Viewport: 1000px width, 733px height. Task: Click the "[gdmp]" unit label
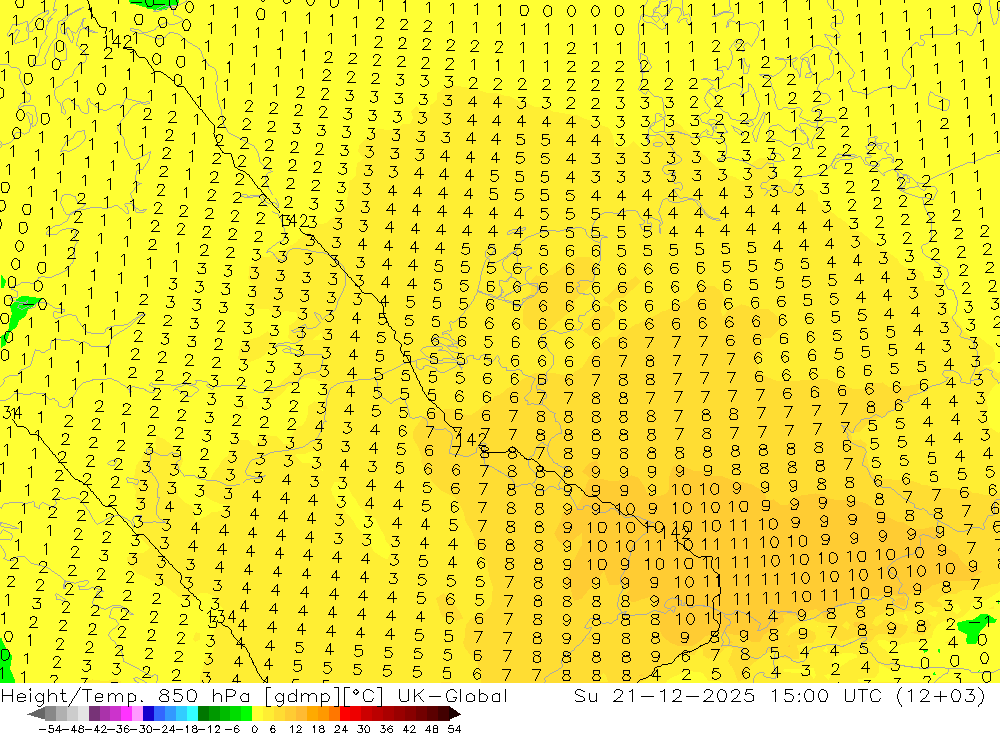[x=302, y=696]
